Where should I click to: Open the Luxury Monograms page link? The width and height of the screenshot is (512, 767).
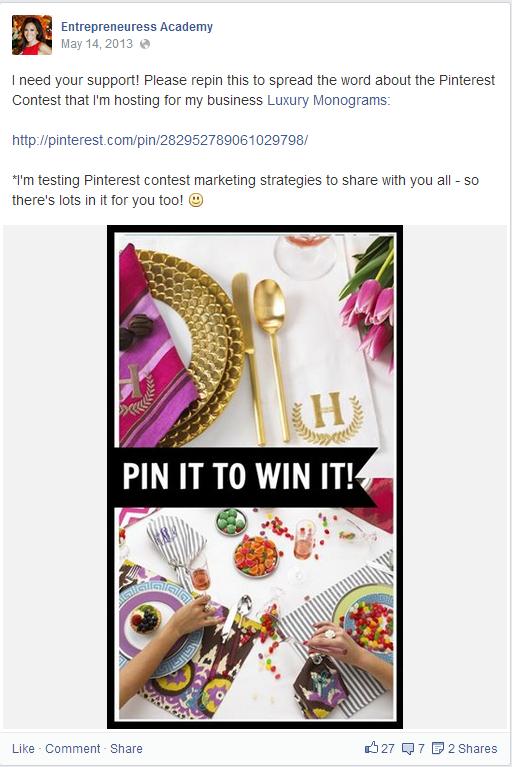tap(328, 100)
